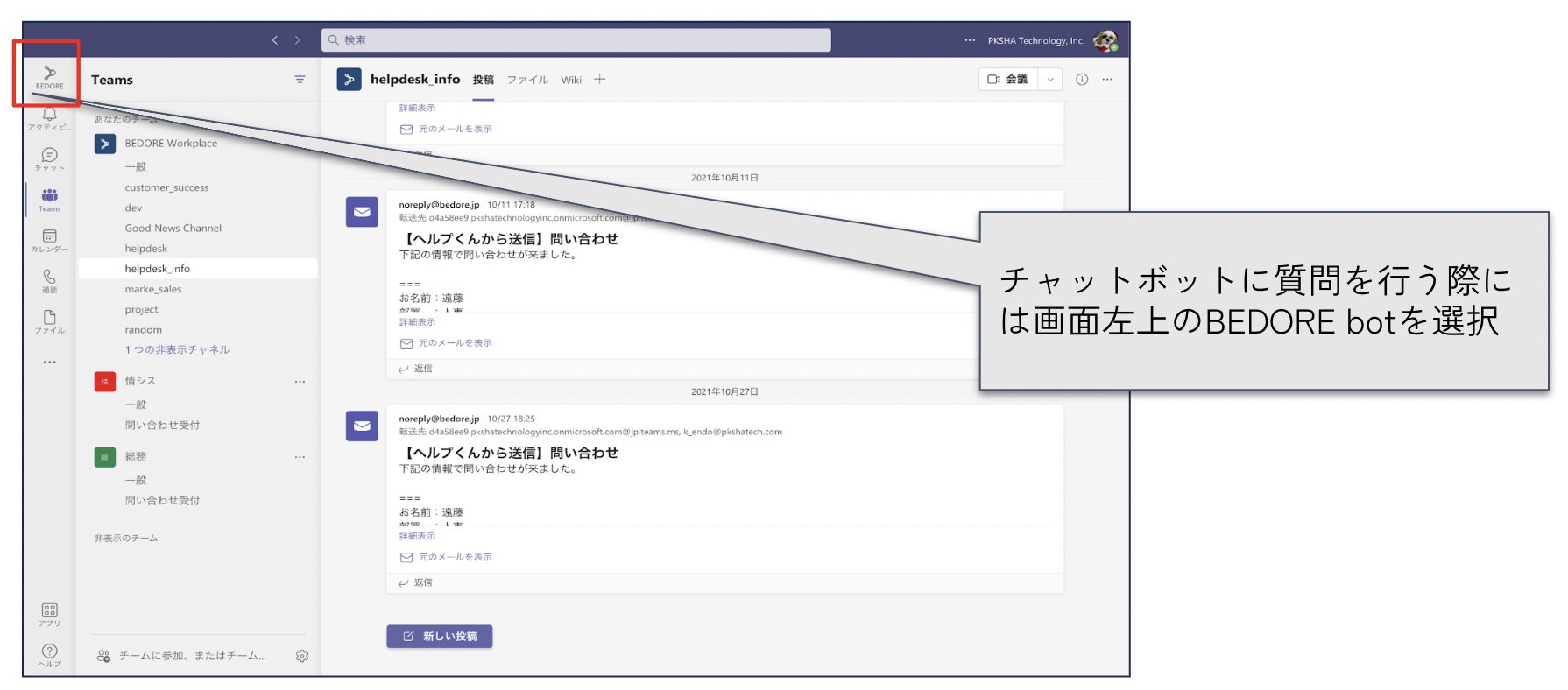Expand the 1 hidden channel link

(x=177, y=349)
